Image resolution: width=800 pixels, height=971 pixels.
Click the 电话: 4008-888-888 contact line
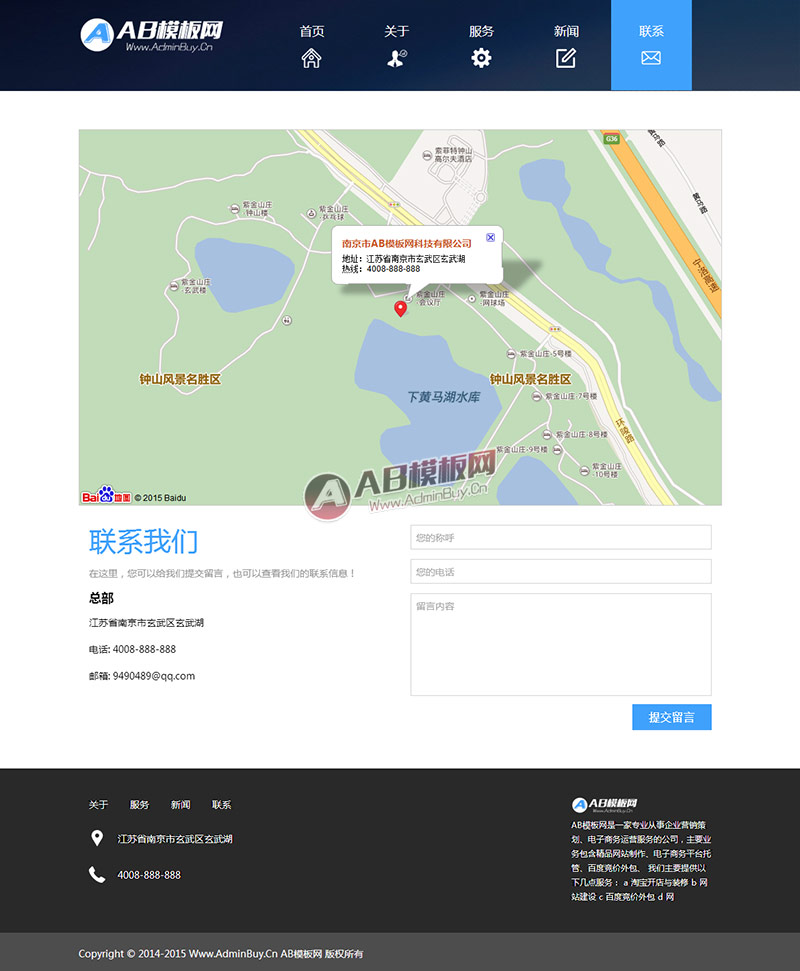coord(133,649)
